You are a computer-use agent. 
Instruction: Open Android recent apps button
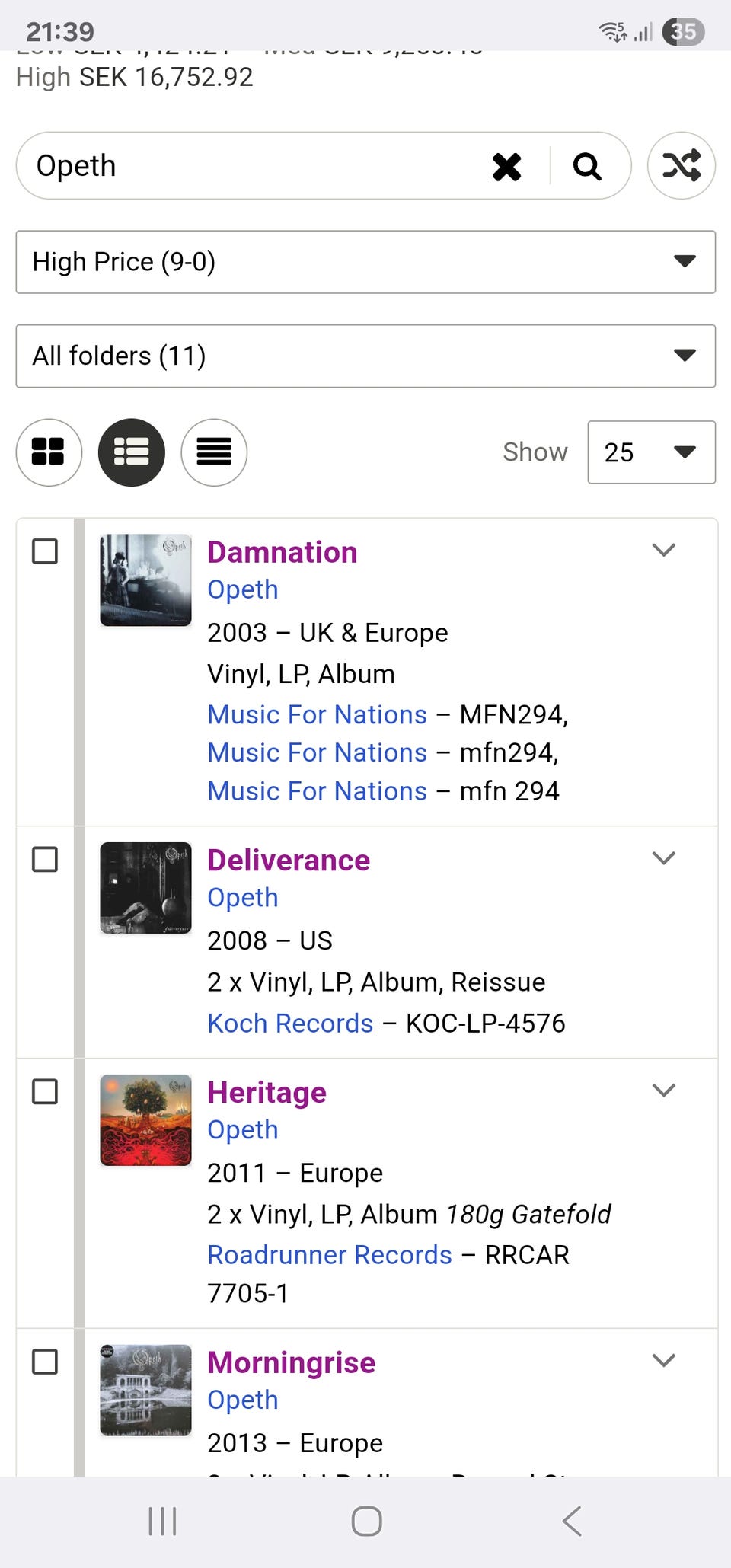coord(162,1521)
